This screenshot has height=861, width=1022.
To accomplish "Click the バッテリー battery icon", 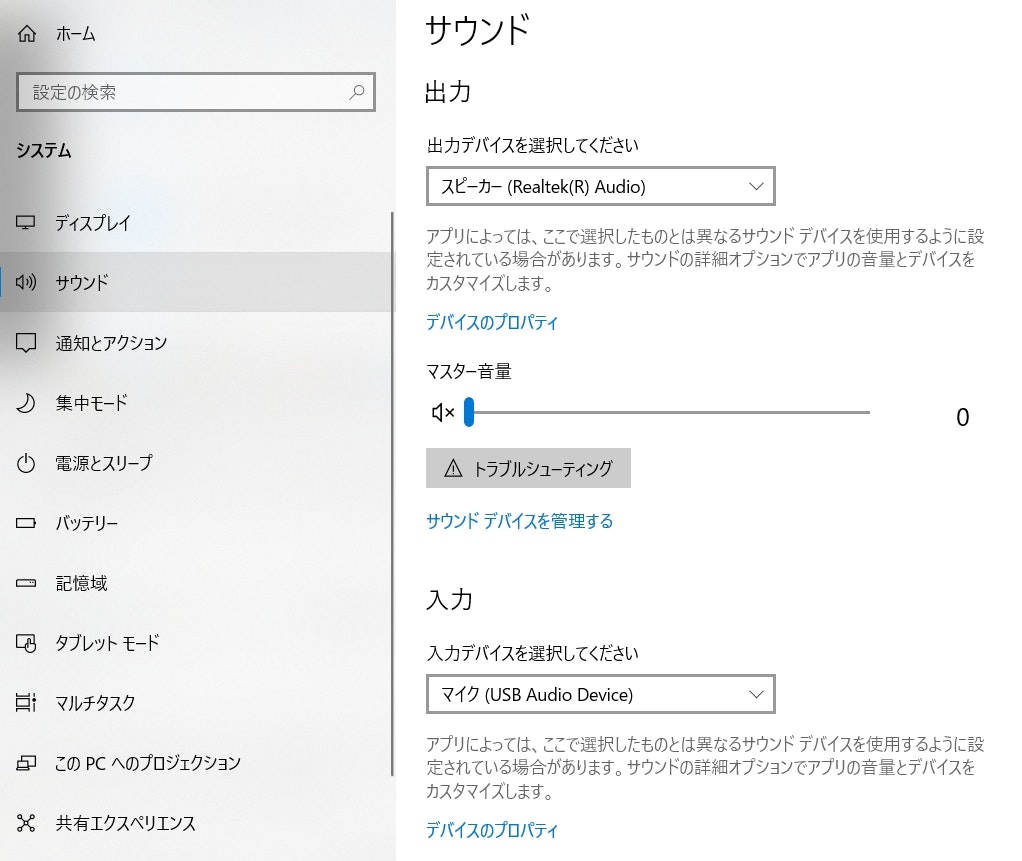I will coord(25,523).
